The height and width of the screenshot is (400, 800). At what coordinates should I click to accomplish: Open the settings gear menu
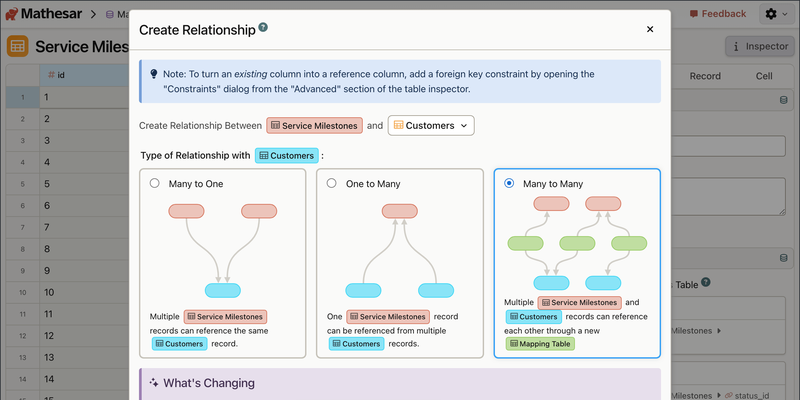tap(776, 14)
